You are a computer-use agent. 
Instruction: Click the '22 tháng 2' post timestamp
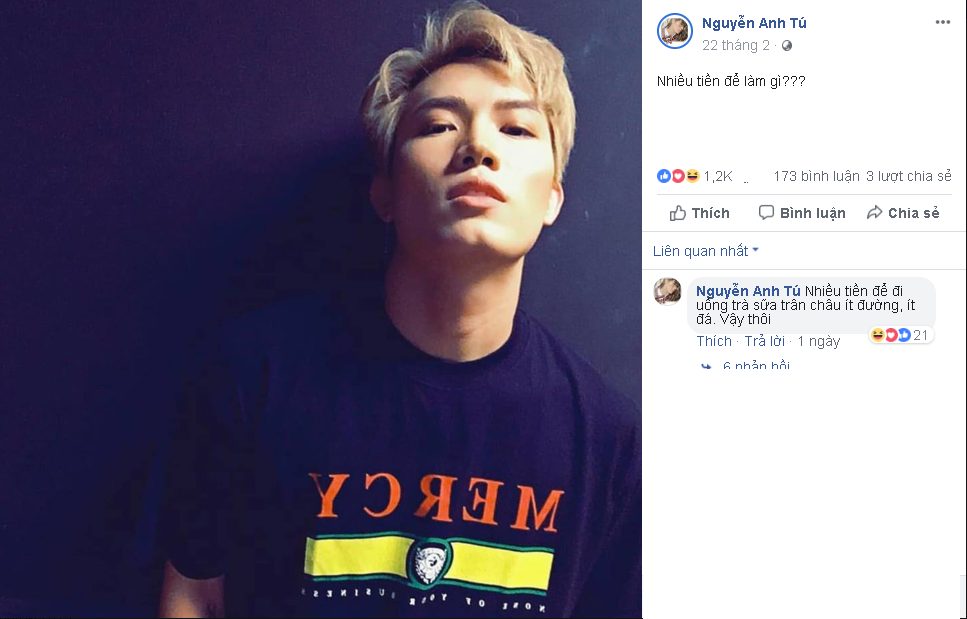pyautogui.click(x=736, y=46)
